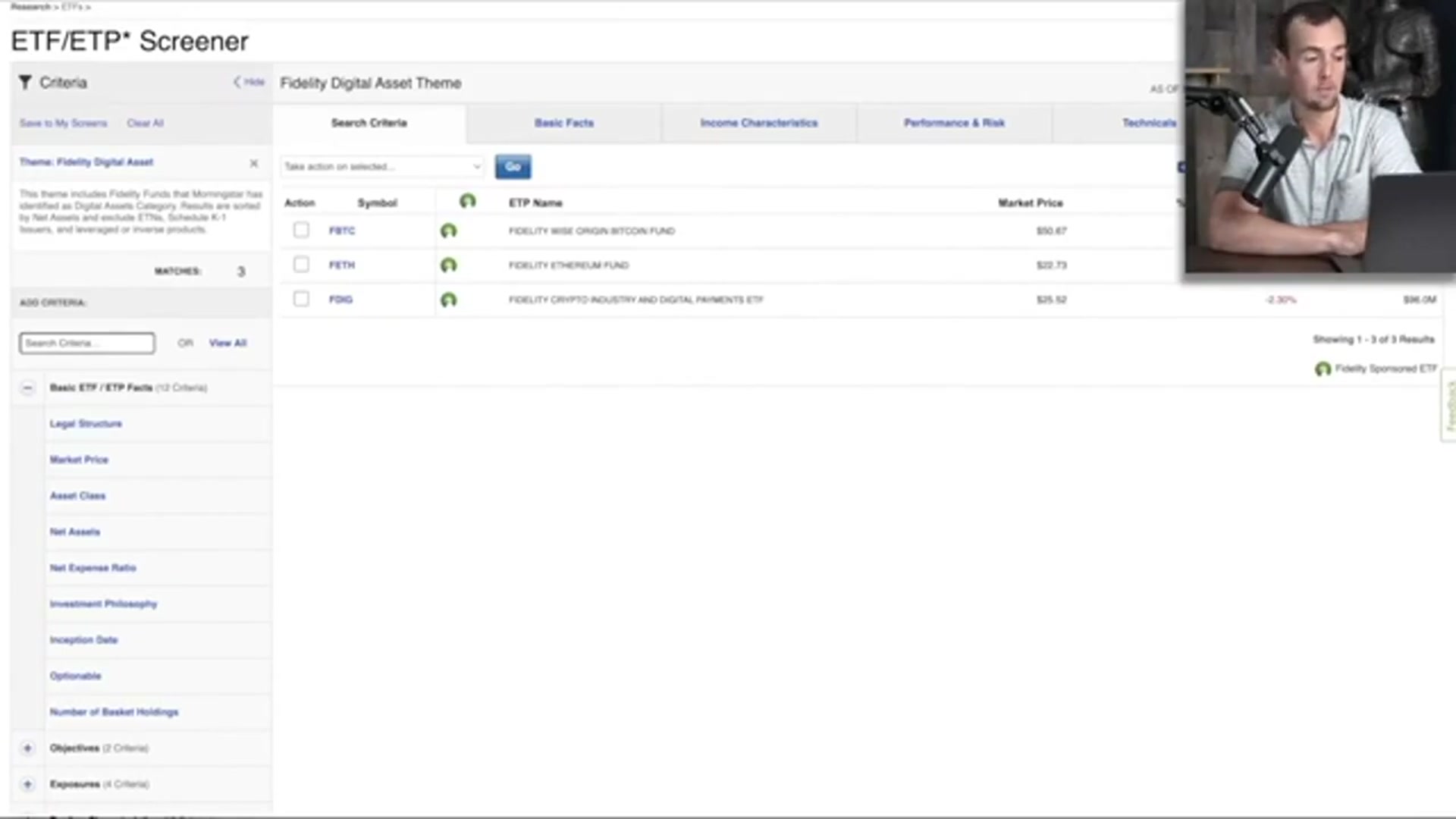1456x819 pixels.
Task: Add the Asset Class criterion
Action: [77, 496]
